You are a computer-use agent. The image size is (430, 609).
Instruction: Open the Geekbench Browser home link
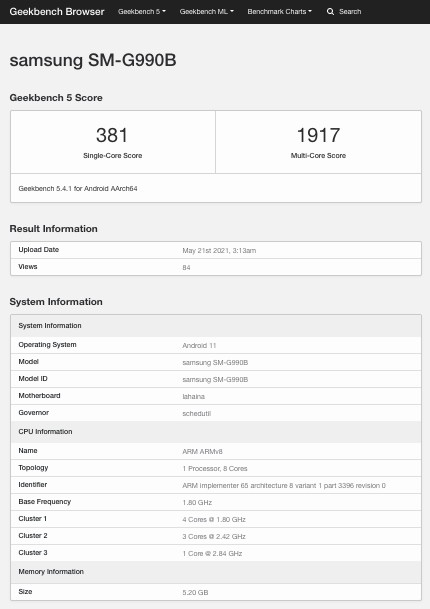click(x=57, y=12)
